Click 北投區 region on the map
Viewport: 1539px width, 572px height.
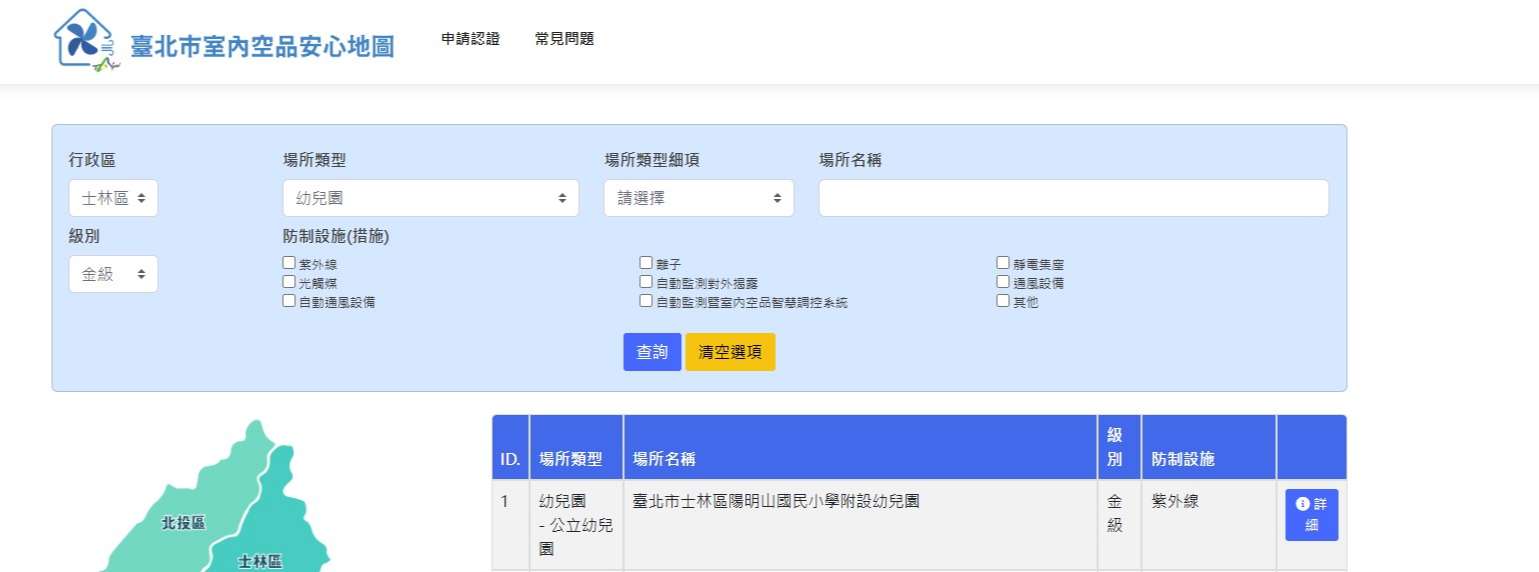(x=183, y=522)
